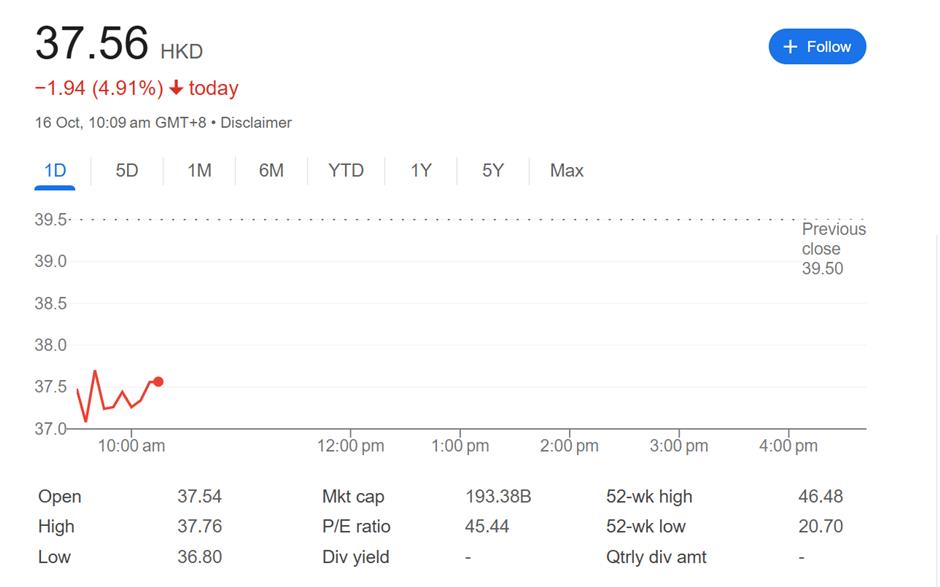Click the Mkt cap value 193.38B
This screenshot has height=587, width=940.
tap(498, 497)
